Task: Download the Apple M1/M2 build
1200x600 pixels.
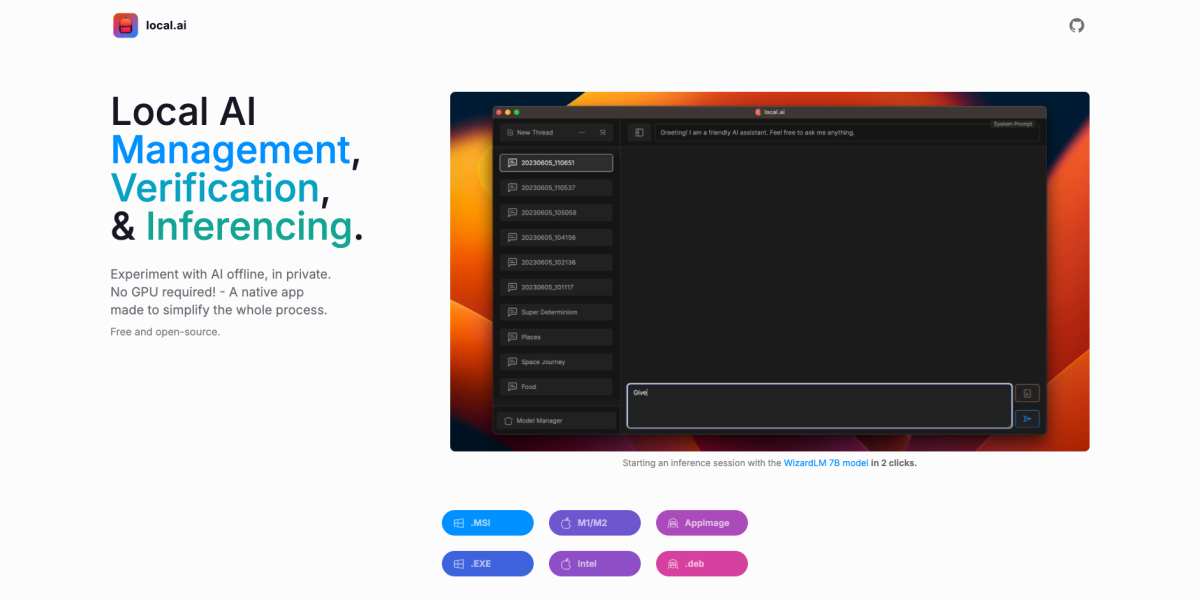Action: [x=595, y=523]
